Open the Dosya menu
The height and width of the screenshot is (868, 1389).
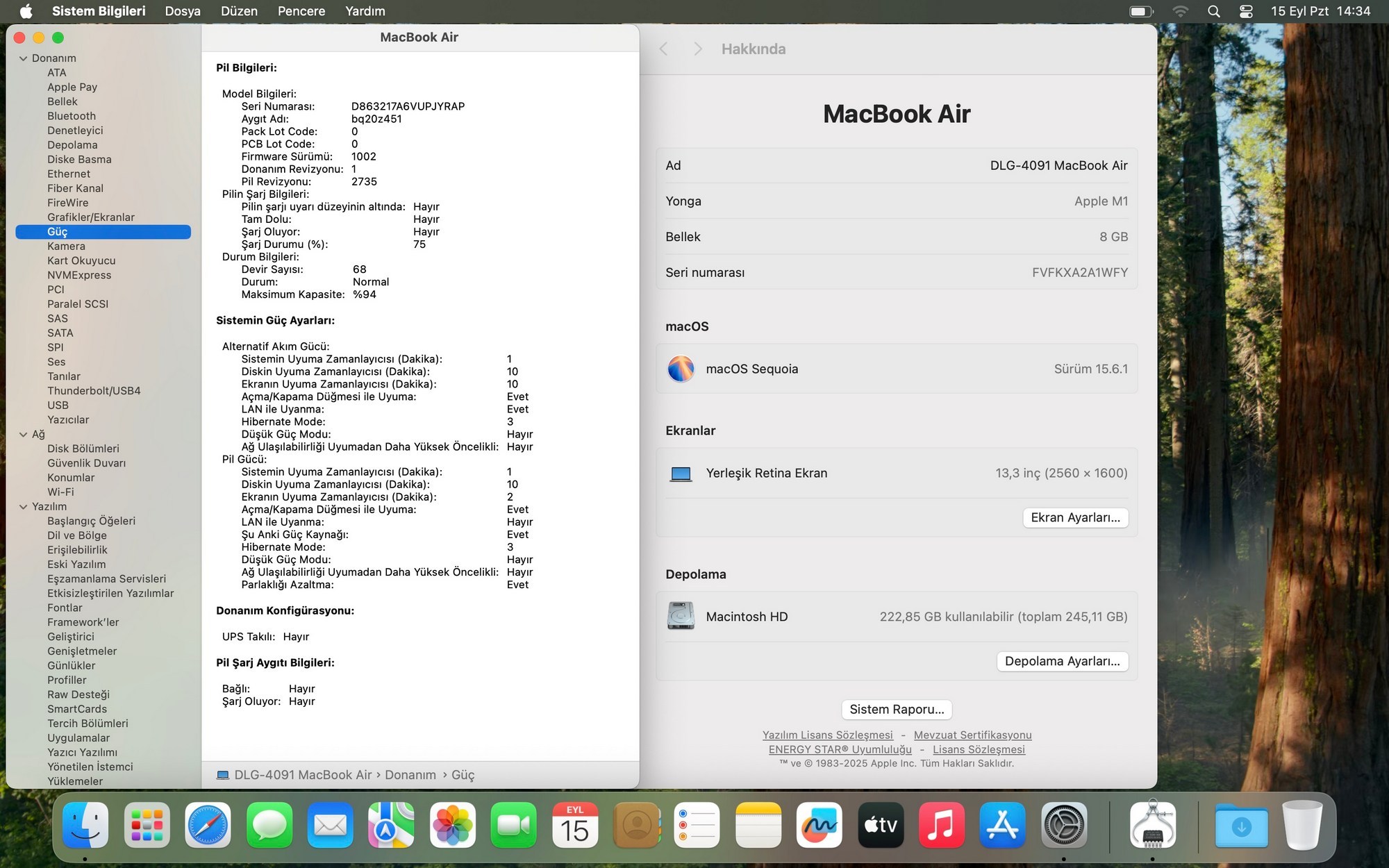point(183,11)
